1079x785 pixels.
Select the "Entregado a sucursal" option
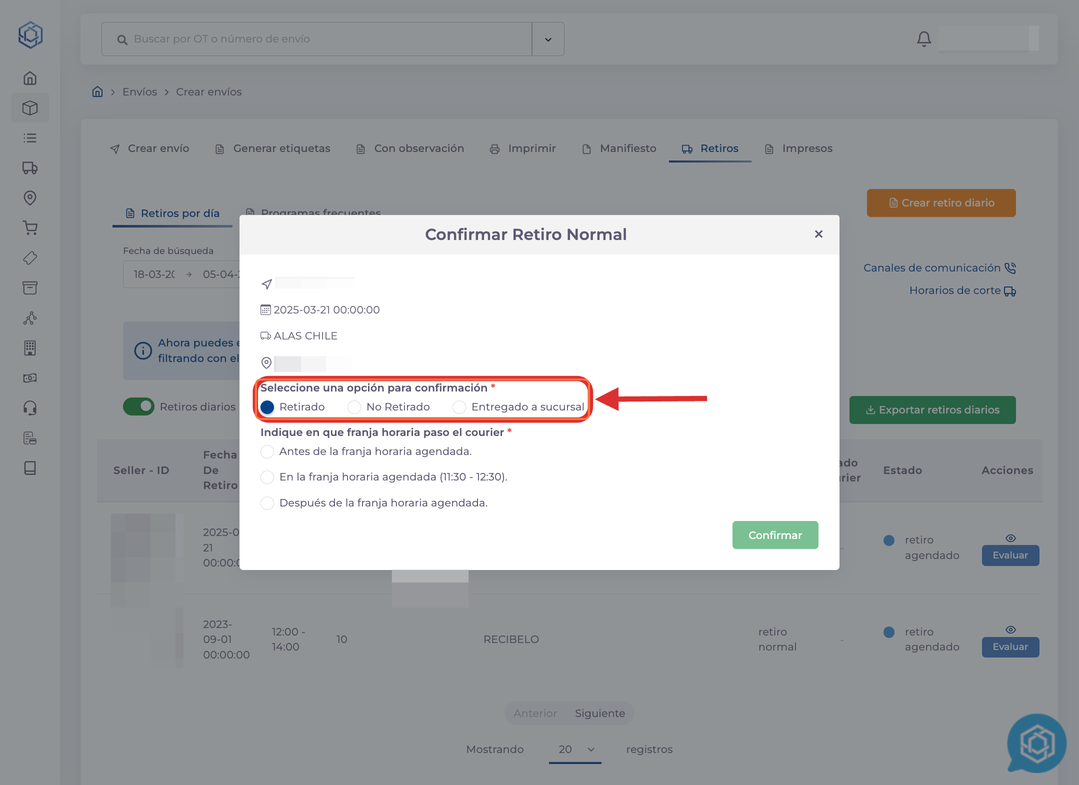point(460,407)
